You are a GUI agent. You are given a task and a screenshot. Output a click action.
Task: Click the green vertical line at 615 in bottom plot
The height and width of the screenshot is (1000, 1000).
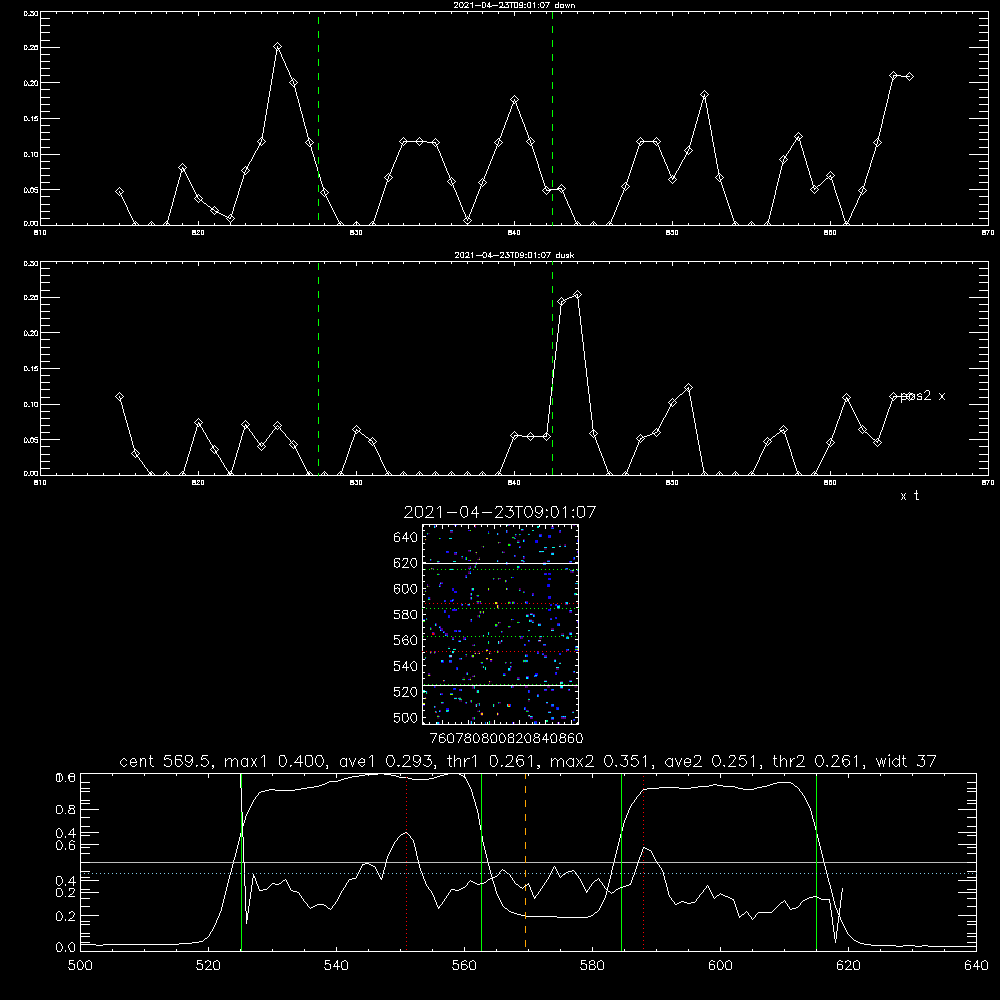(816, 861)
